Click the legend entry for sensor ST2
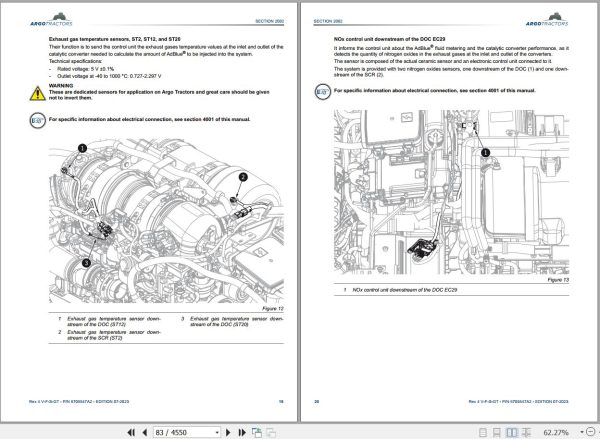Viewport: 600px width, 439px height. [110, 335]
